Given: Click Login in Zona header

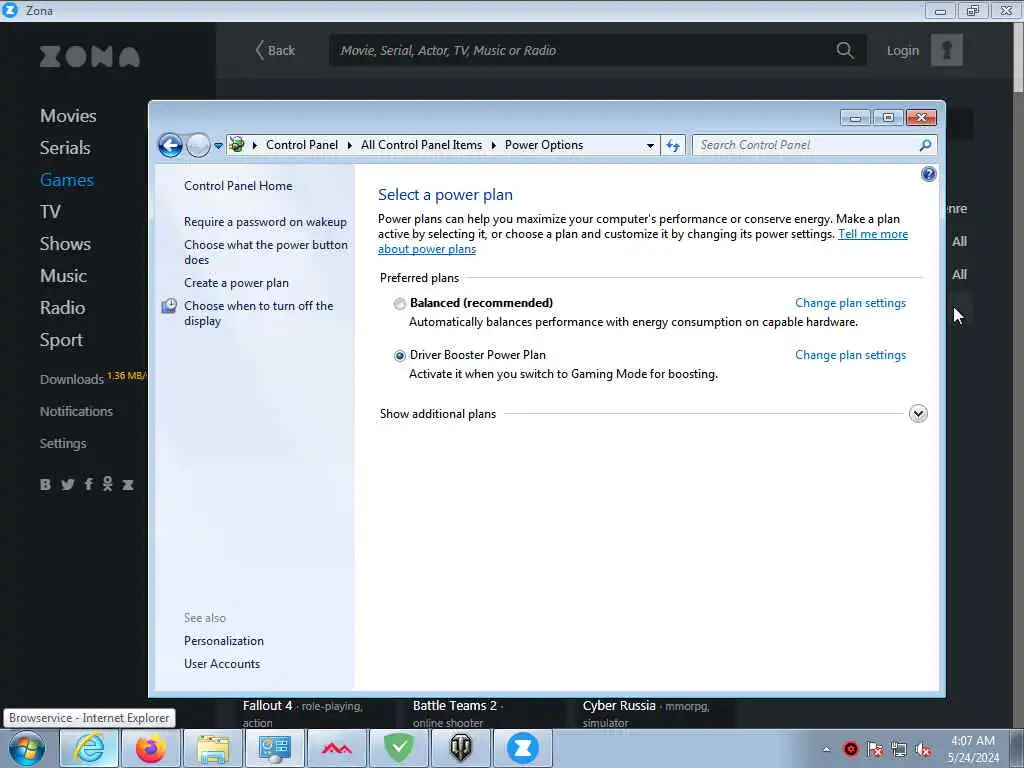Looking at the screenshot, I should tap(903, 51).
